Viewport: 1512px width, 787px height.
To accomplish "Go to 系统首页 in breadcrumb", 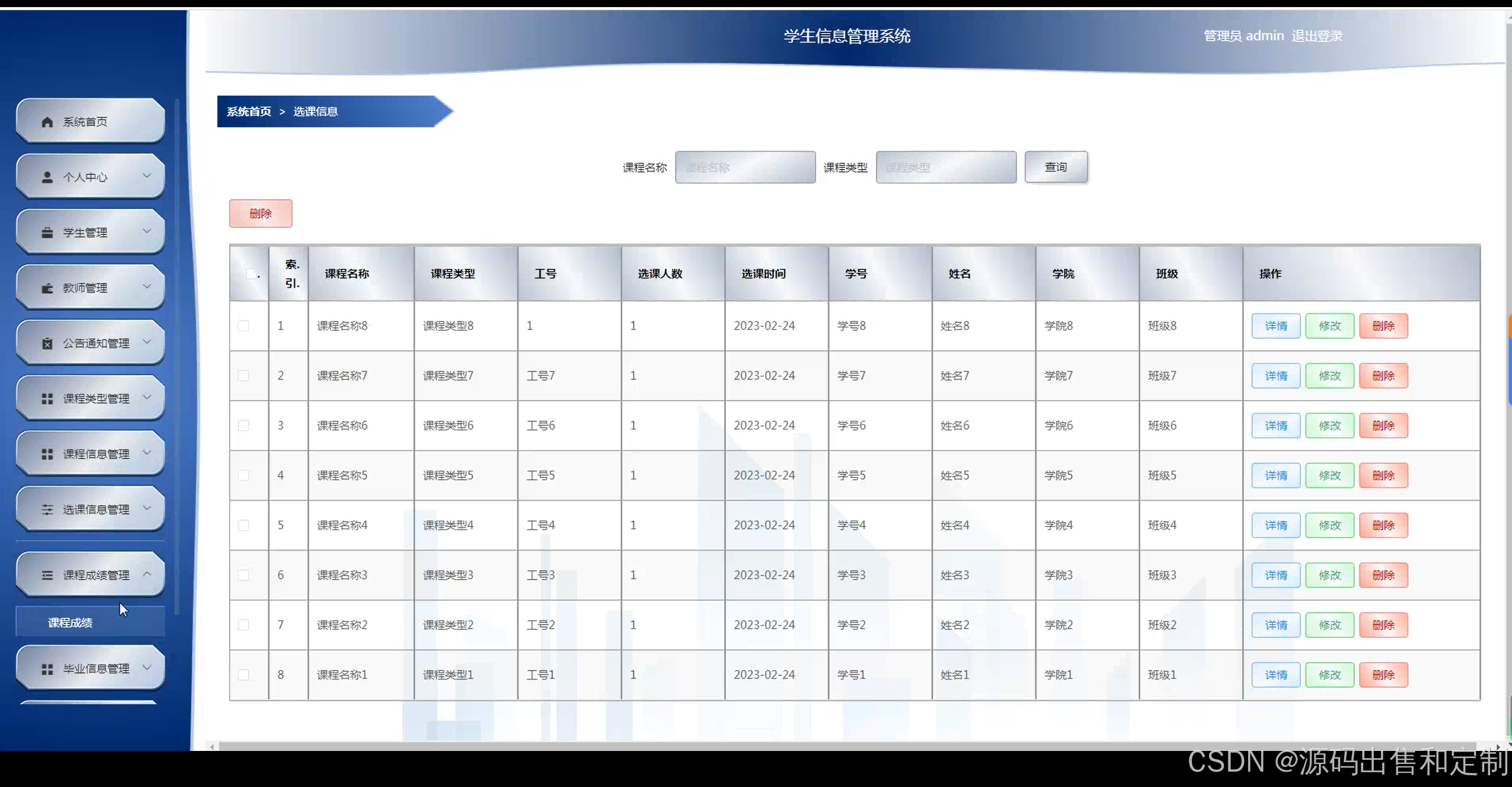I will point(249,112).
